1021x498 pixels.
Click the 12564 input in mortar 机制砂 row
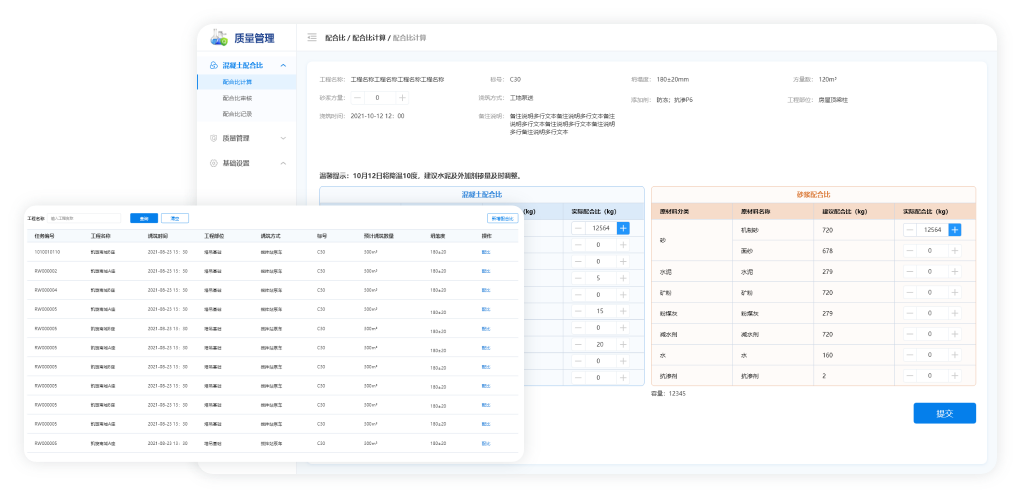932,230
